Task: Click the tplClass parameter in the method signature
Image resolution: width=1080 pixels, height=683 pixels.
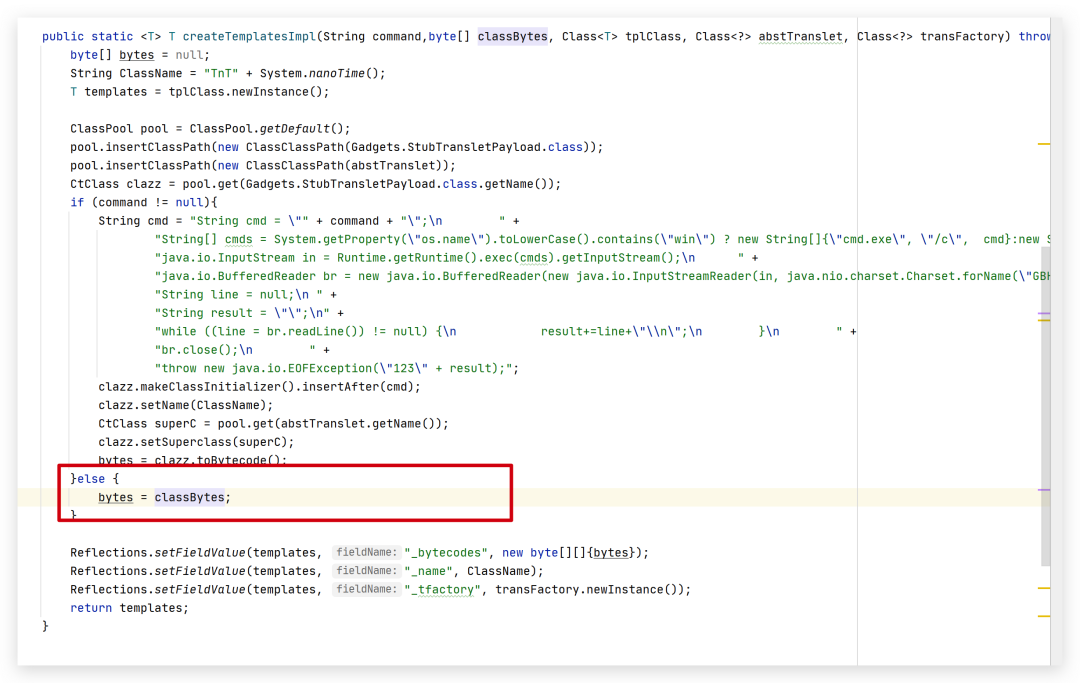Action: click(x=652, y=36)
